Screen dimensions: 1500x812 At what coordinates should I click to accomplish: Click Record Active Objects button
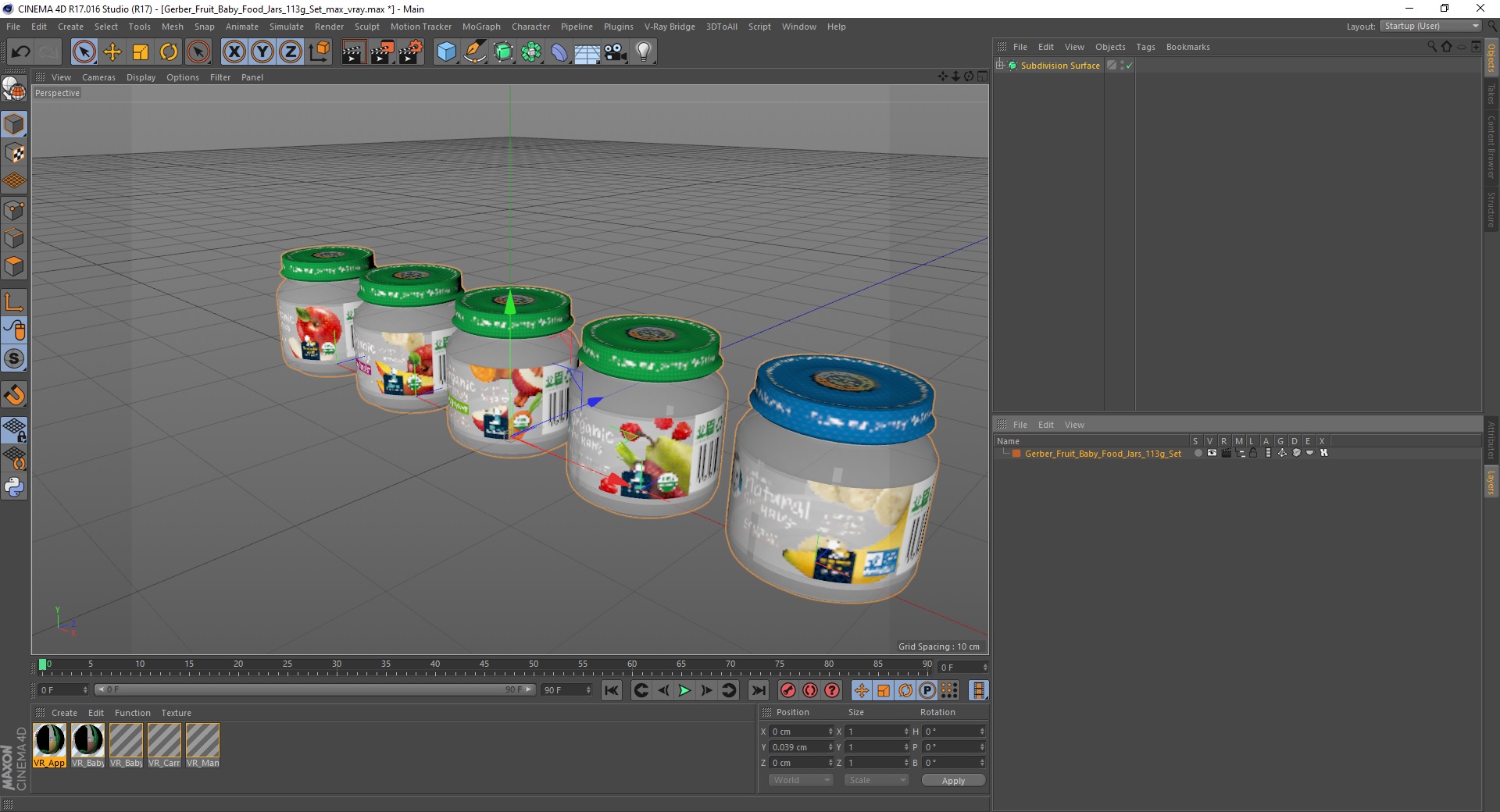[788, 690]
